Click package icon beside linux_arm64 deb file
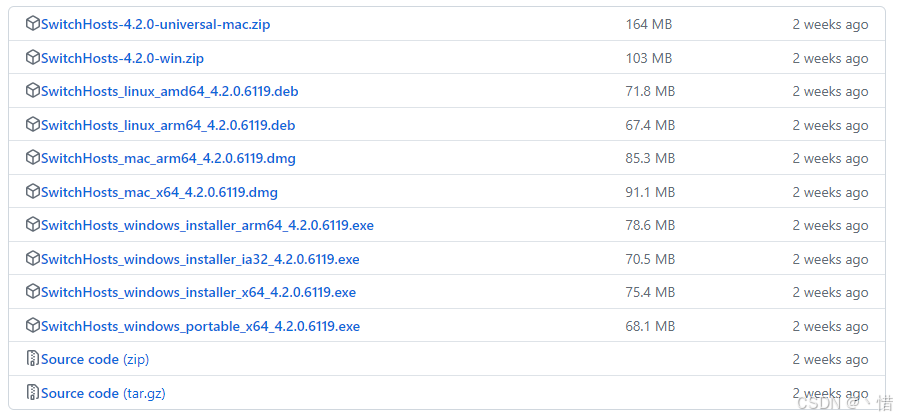This screenshot has height=418, width=897. (x=33, y=125)
